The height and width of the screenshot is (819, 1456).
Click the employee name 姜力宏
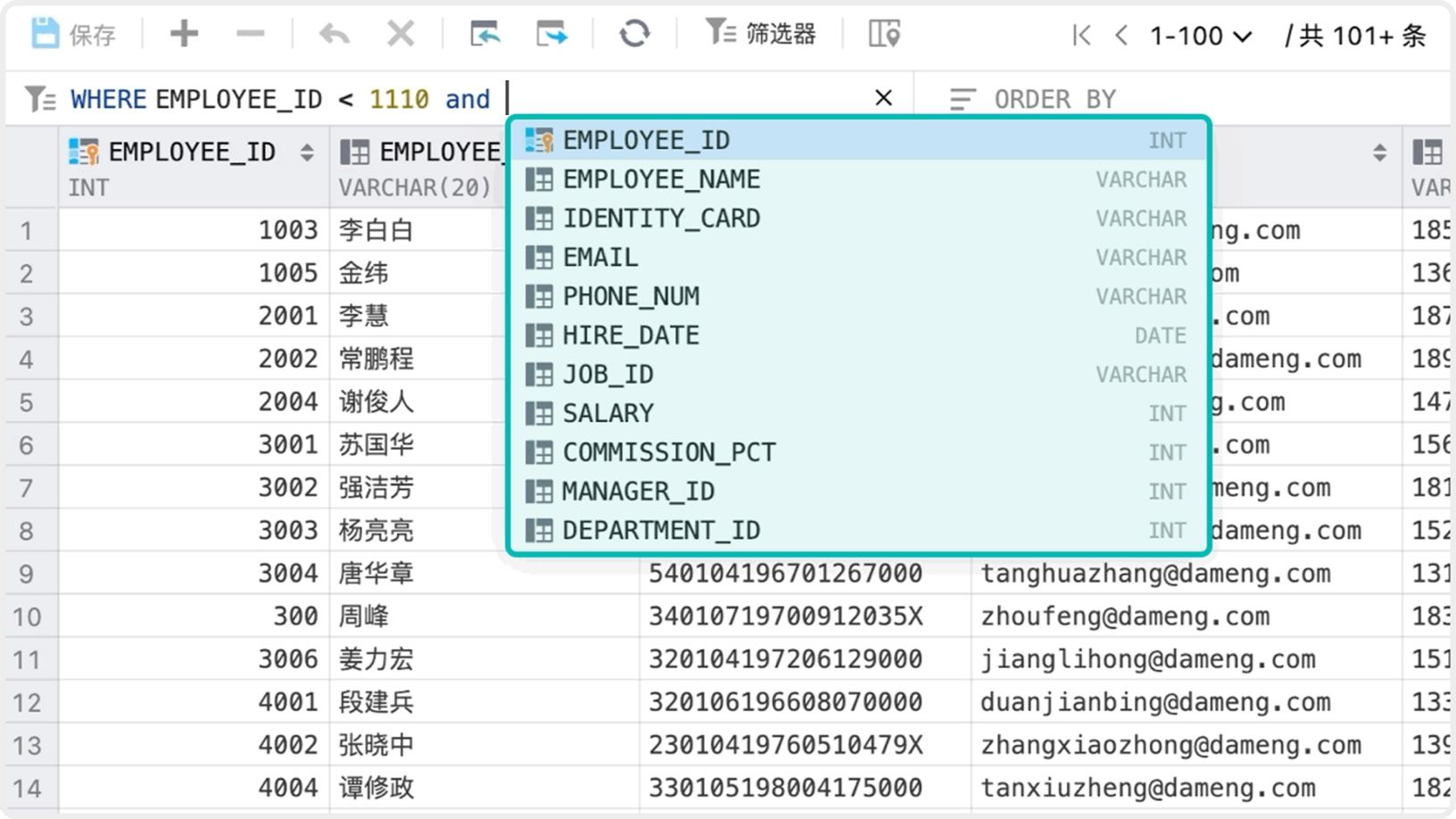[x=376, y=659]
